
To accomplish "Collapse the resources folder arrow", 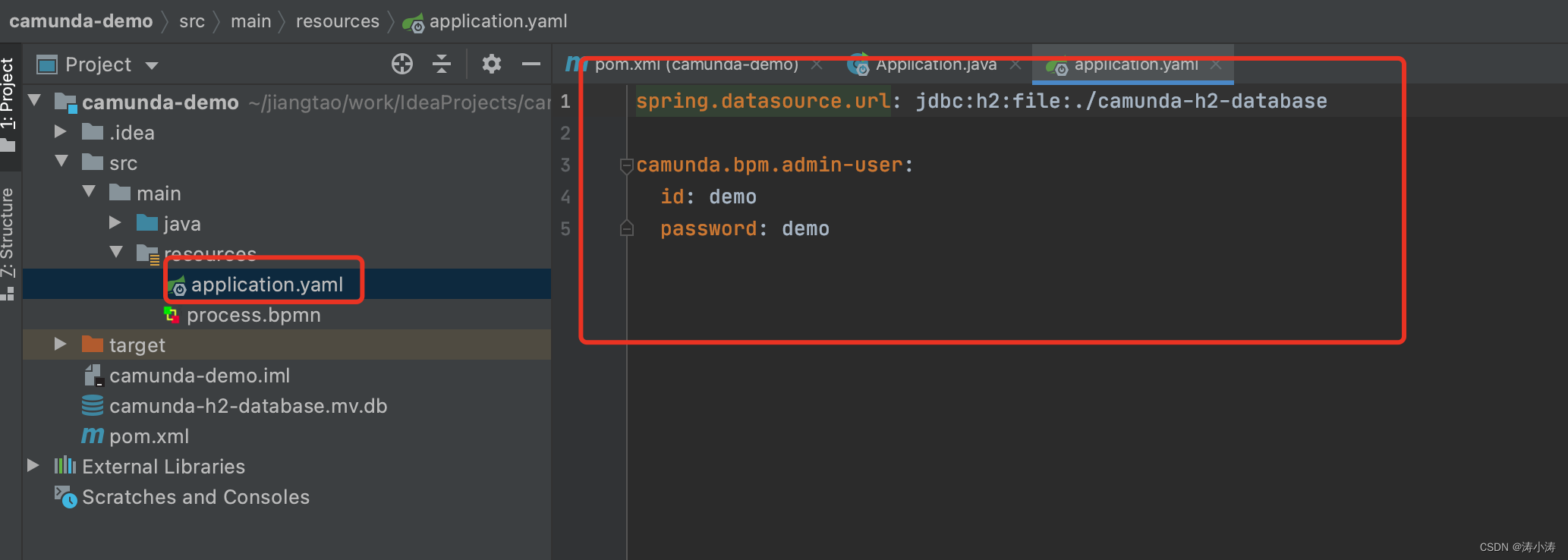I will 116,251.
